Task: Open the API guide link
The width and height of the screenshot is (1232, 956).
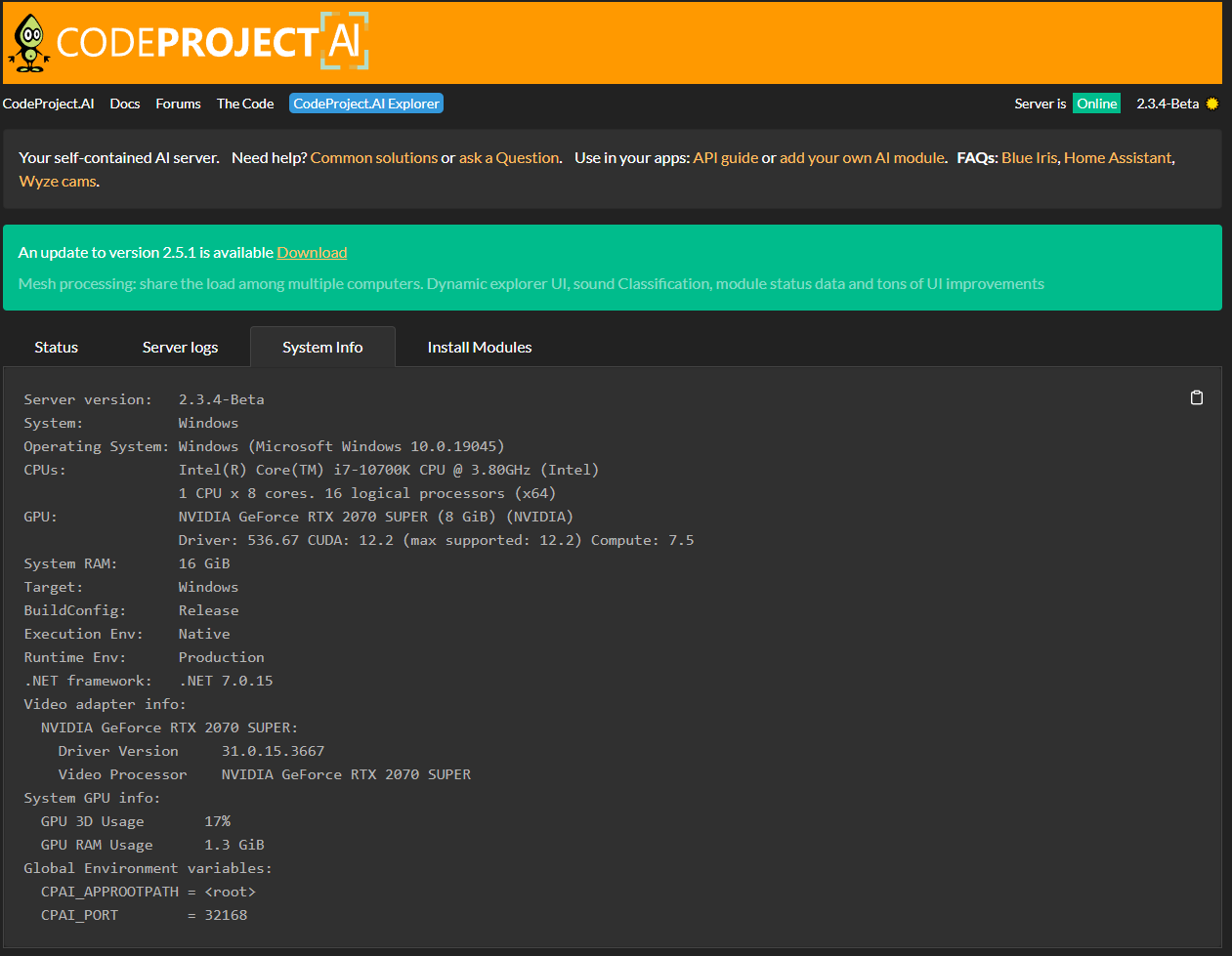Action: (726, 157)
